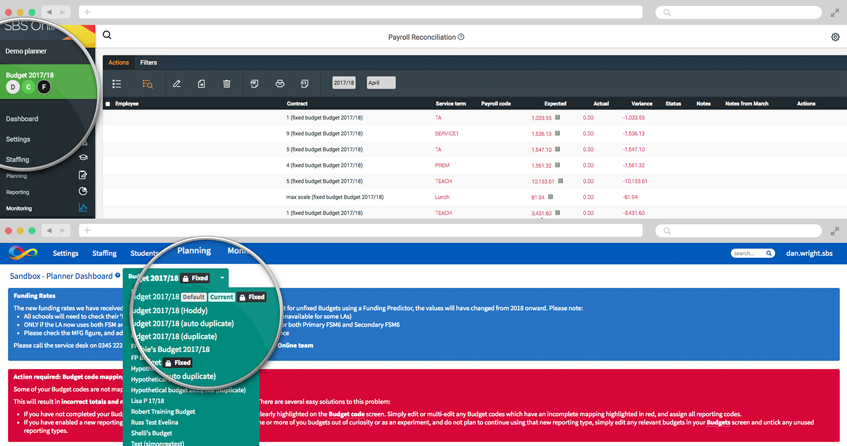Click the D badge under Budget 2017/18
Screen dimensions: 847x446
pyautogui.click(x=13, y=87)
